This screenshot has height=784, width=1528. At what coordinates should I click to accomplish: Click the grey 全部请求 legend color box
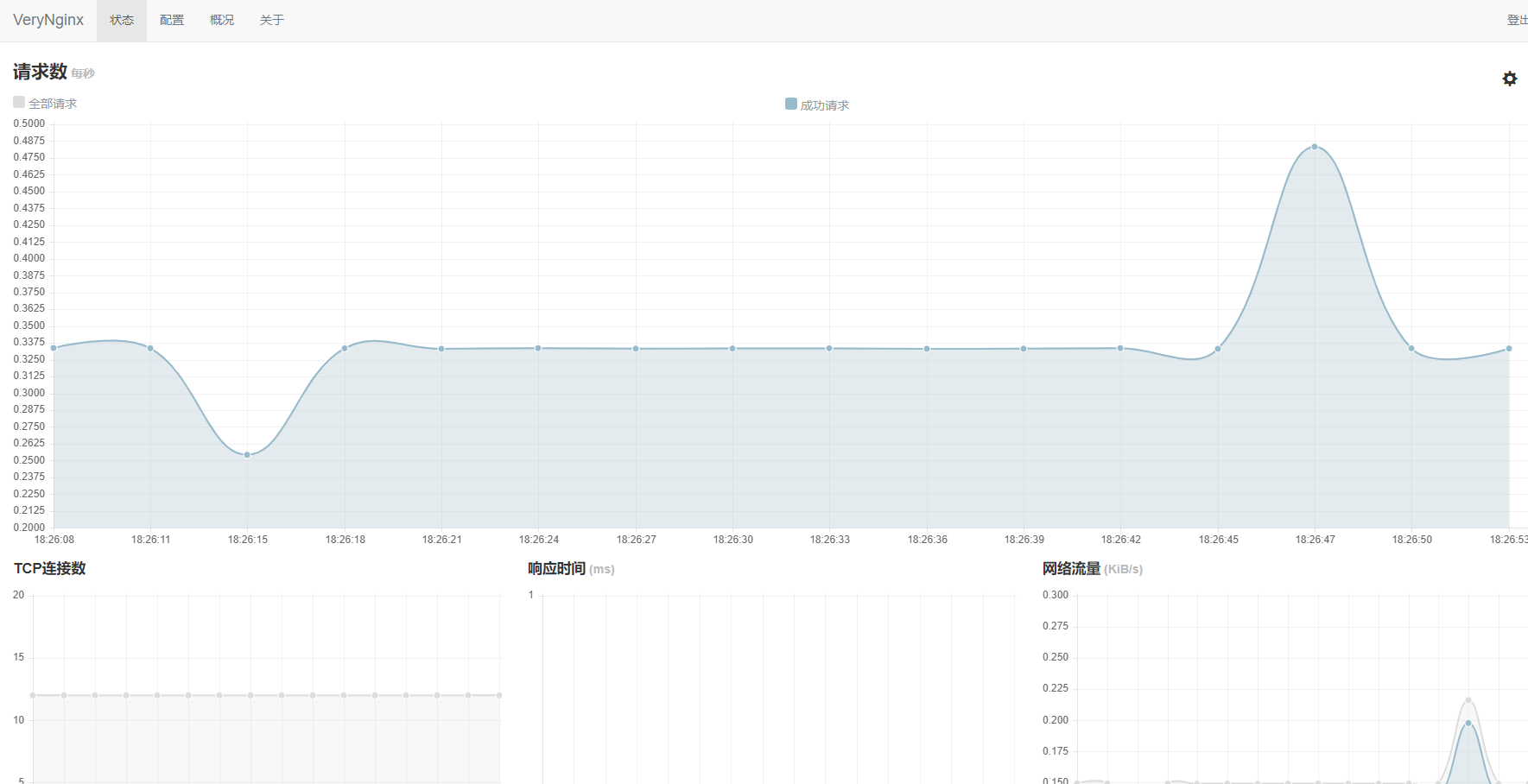[19, 102]
